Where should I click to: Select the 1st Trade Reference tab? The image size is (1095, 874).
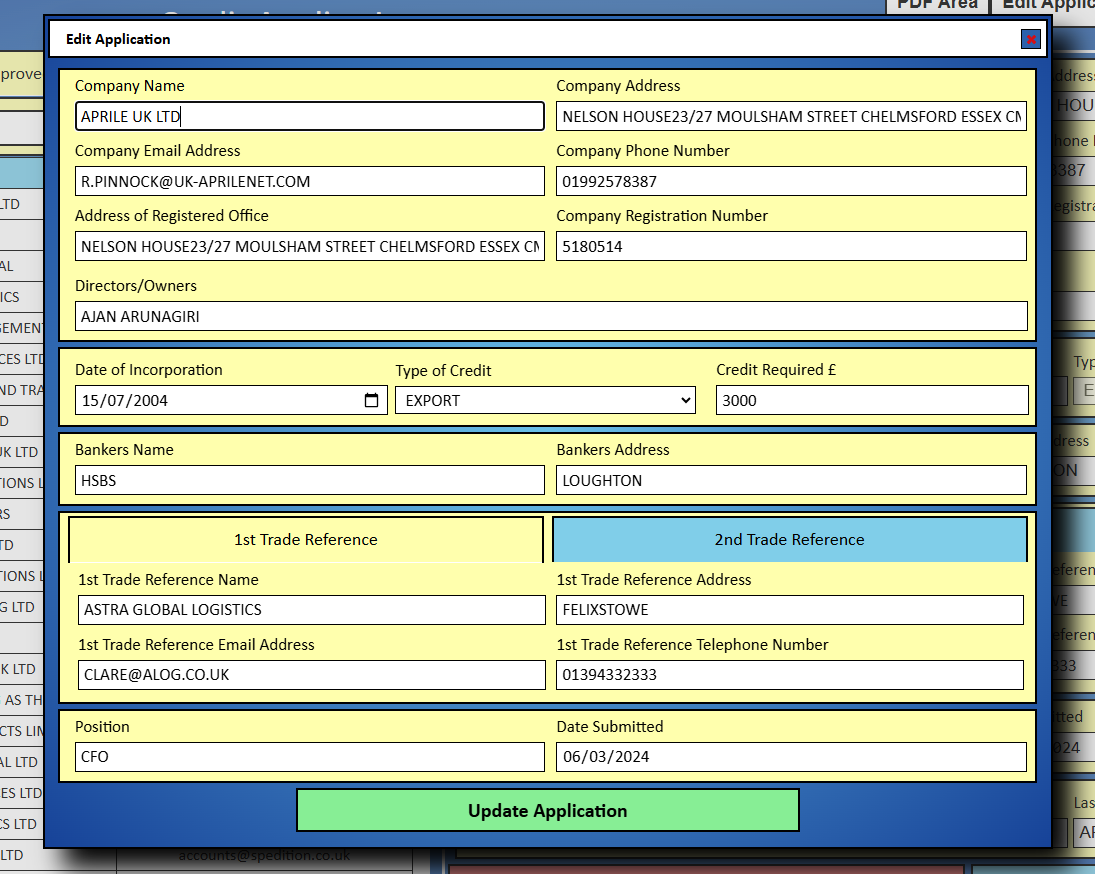point(305,539)
